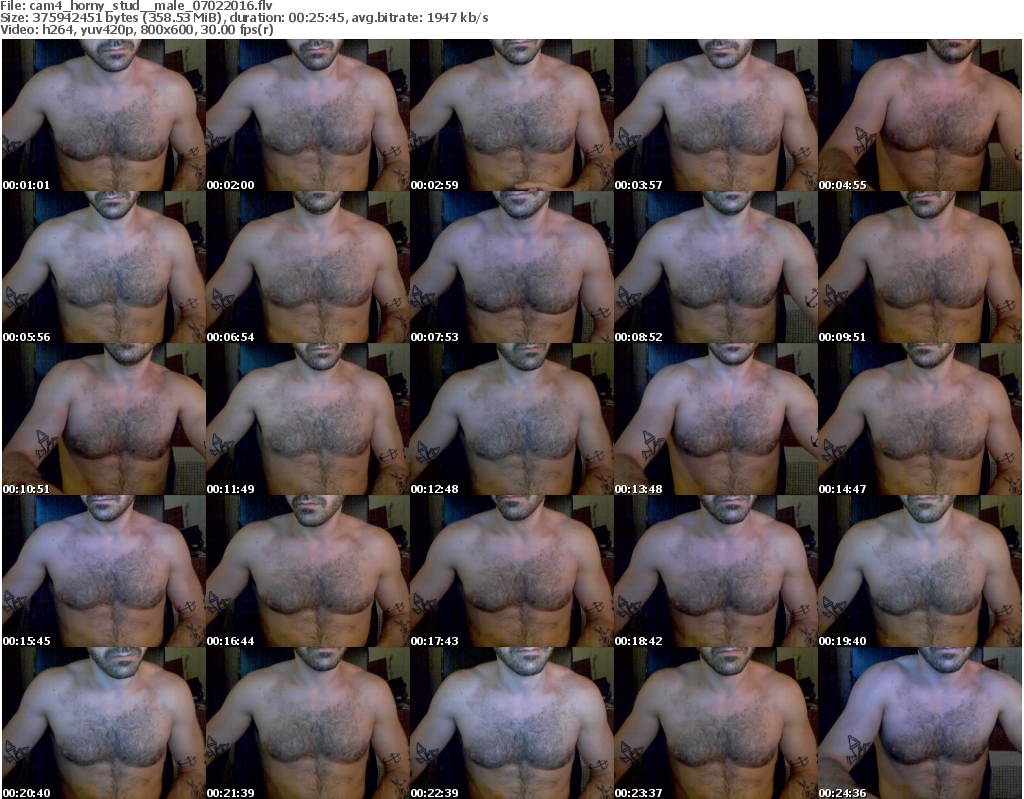This screenshot has height=799, width=1024.
Task: Open the frame stamped 00:15:45
Action: coord(104,571)
